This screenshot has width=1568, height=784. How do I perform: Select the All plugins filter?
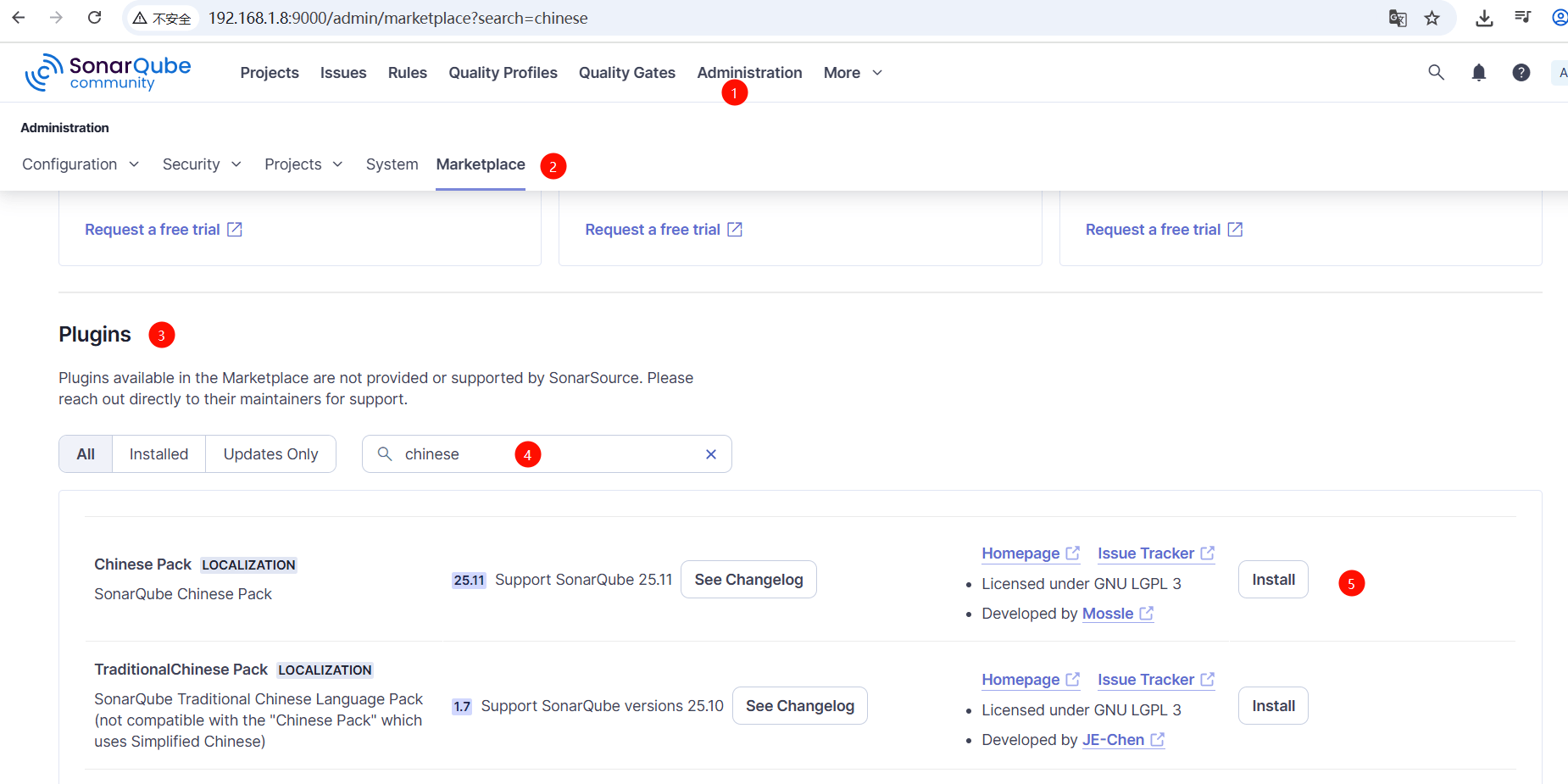(x=86, y=454)
